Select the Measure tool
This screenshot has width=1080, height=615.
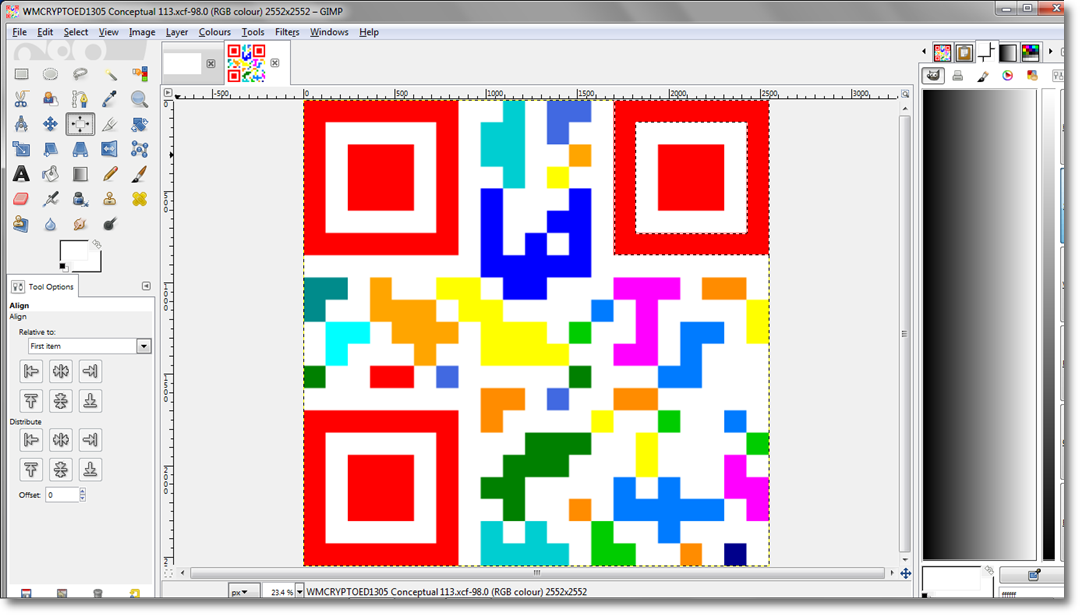point(21,124)
